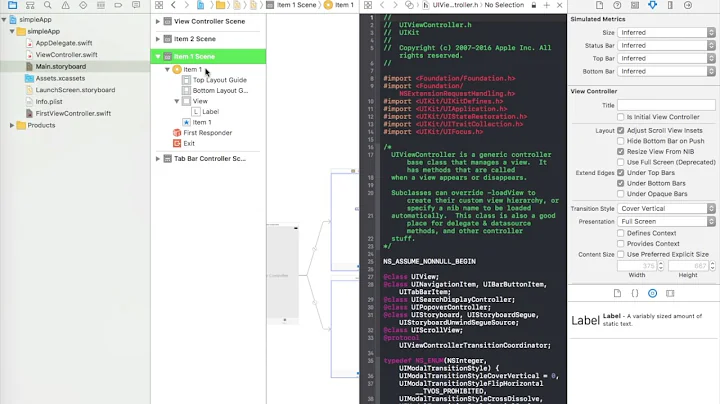Expand Item 2 Scene disclosure triangle
The image size is (720, 404).
point(158,39)
